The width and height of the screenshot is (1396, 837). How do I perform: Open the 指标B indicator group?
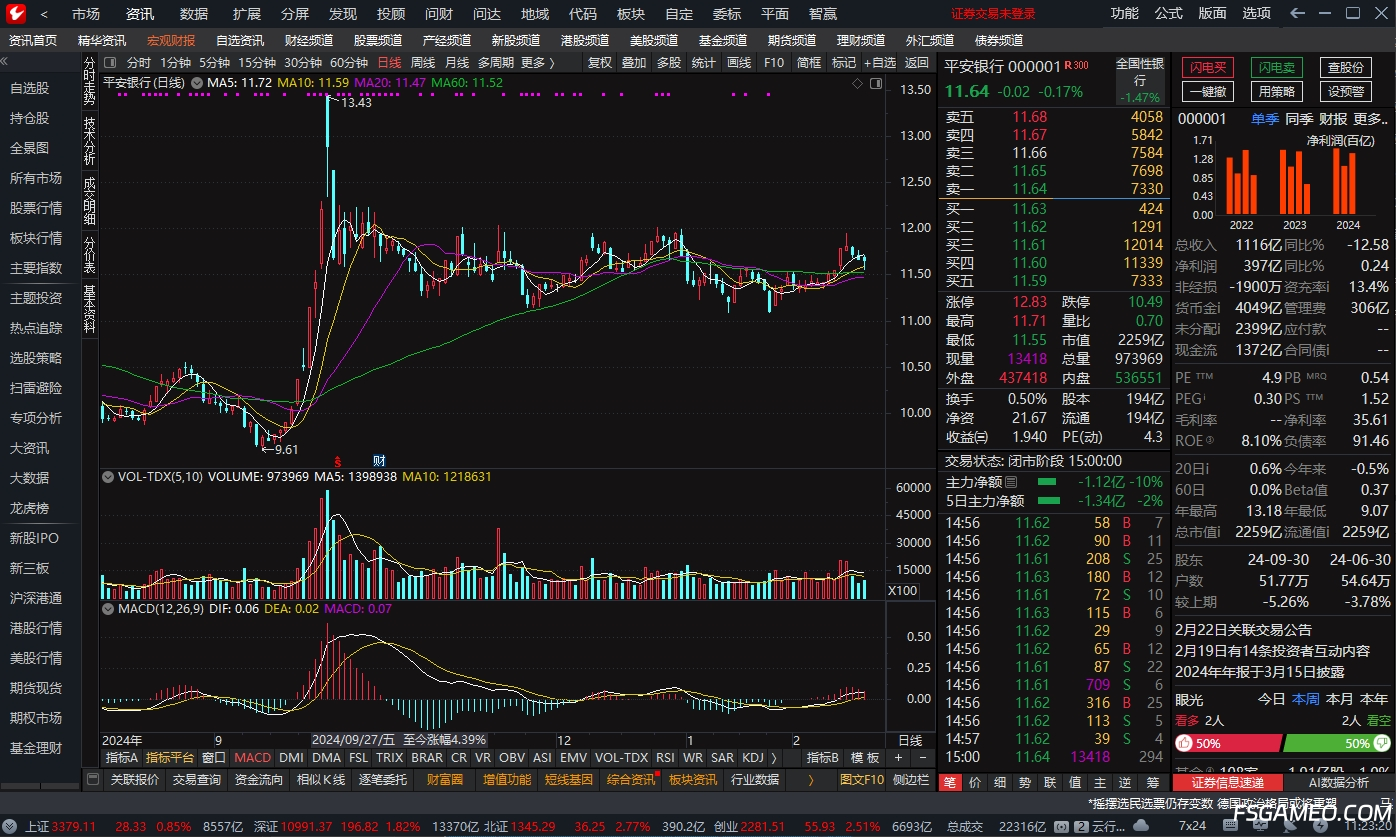(x=823, y=758)
